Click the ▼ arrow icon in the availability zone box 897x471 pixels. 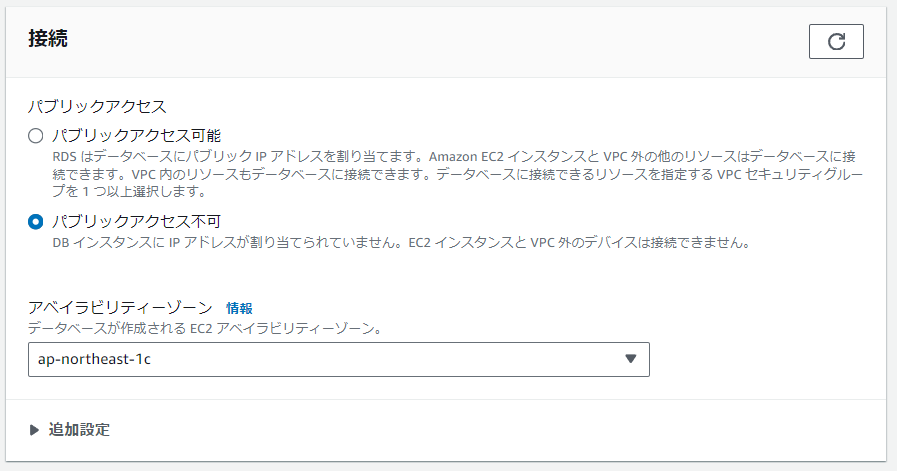point(630,359)
